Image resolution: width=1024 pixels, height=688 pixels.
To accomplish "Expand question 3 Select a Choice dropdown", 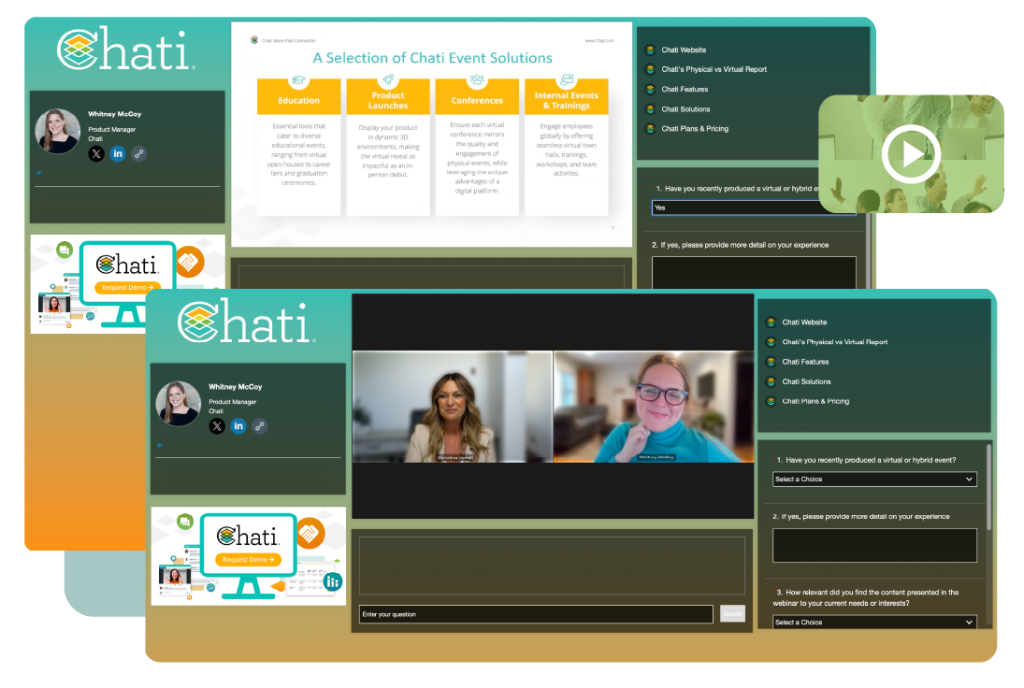I will 874,622.
